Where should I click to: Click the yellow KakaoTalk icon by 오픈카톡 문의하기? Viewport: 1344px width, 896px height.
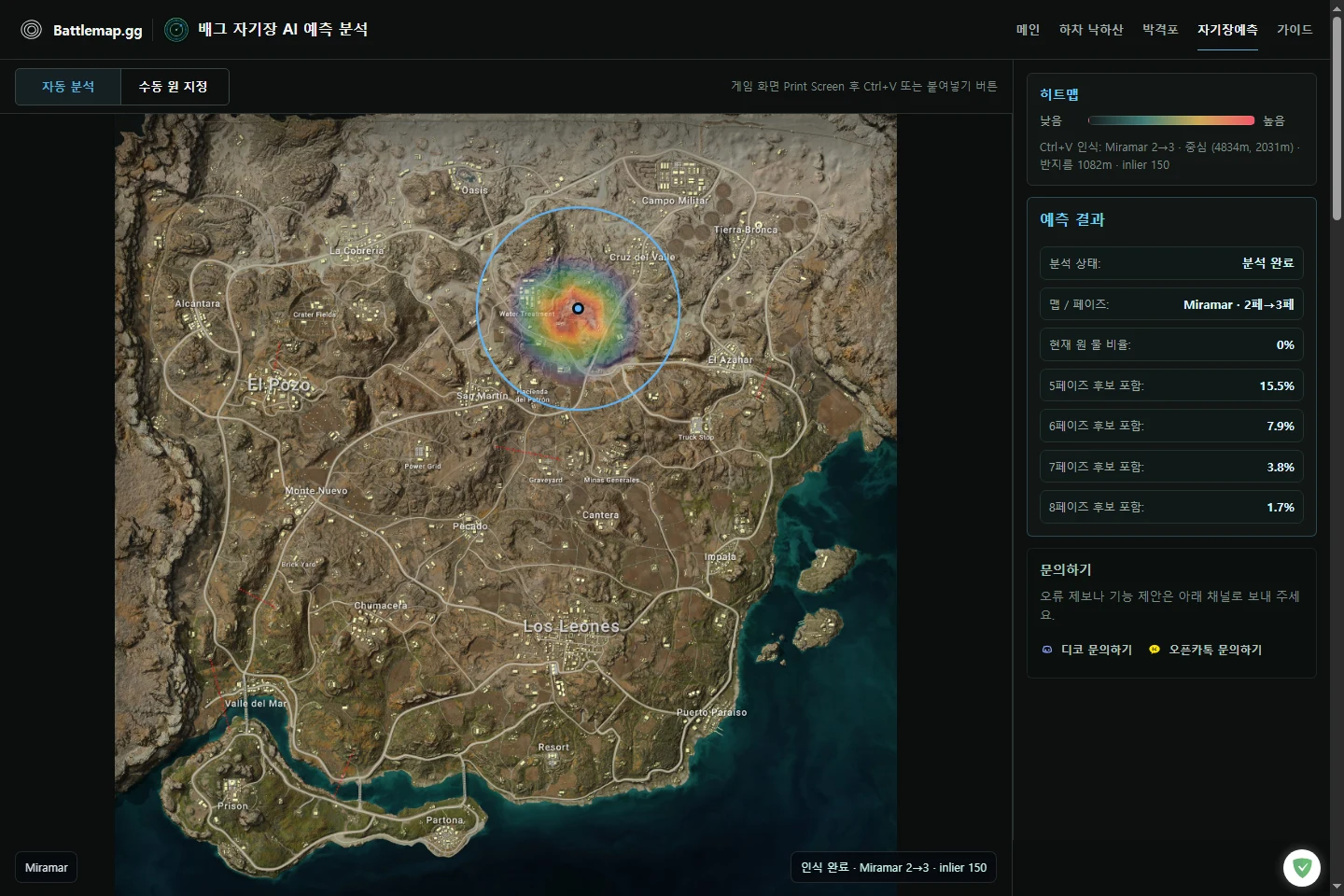[x=1155, y=650]
